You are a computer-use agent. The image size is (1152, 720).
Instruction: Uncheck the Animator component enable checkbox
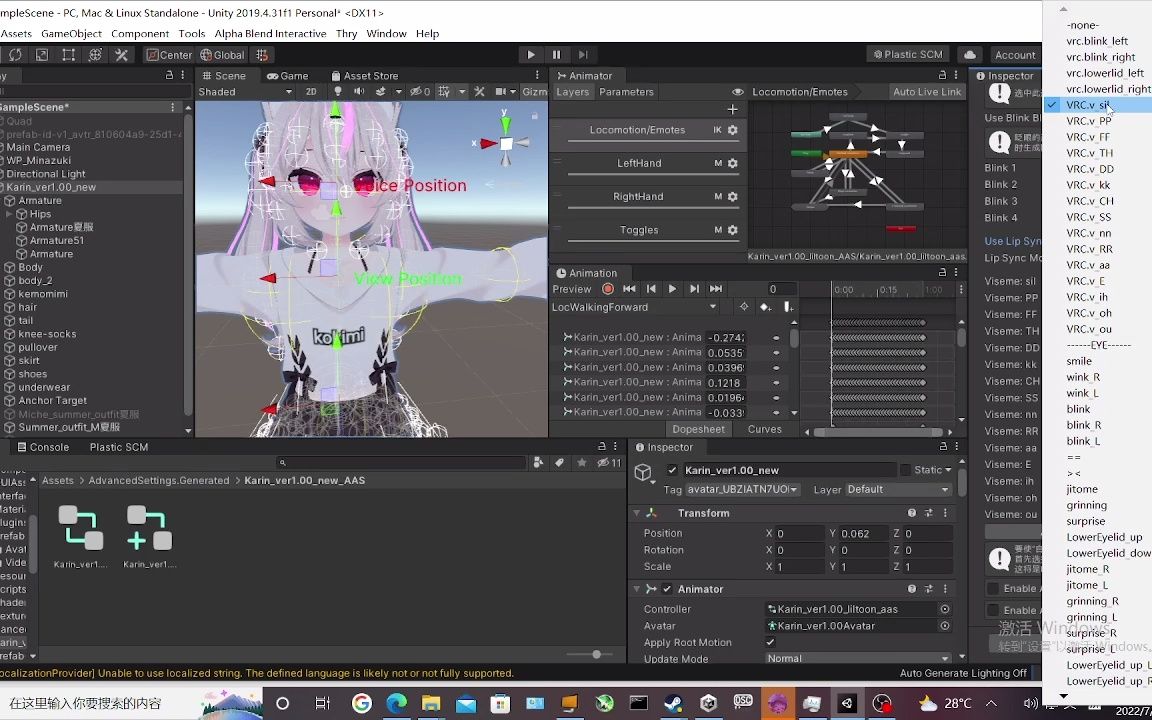[665, 589]
